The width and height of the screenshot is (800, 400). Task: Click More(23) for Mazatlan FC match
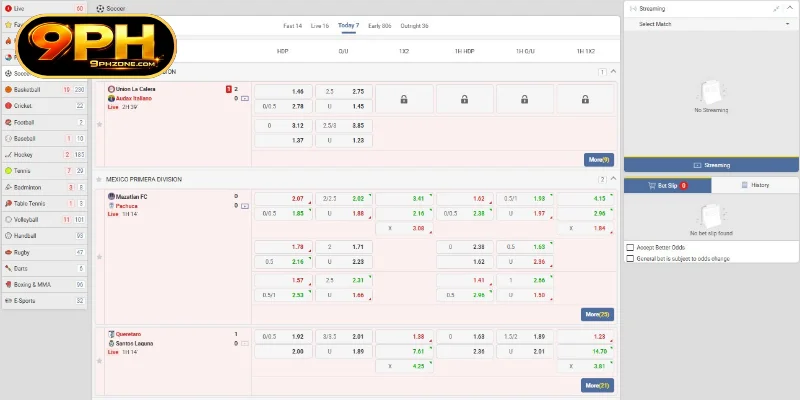[x=597, y=314]
